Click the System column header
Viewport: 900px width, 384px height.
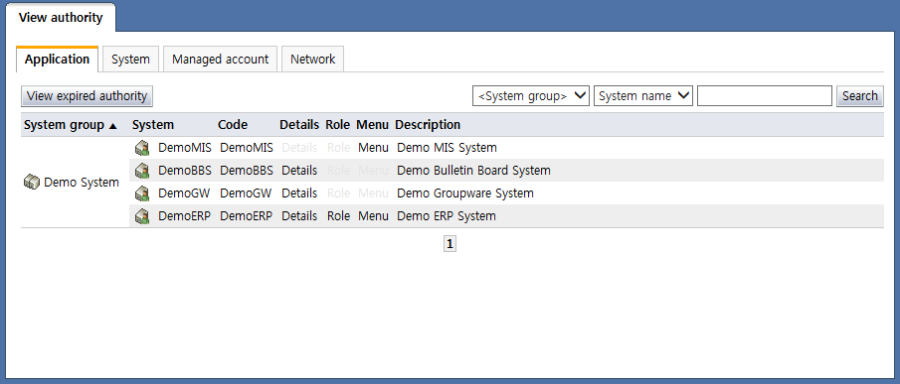coord(153,125)
